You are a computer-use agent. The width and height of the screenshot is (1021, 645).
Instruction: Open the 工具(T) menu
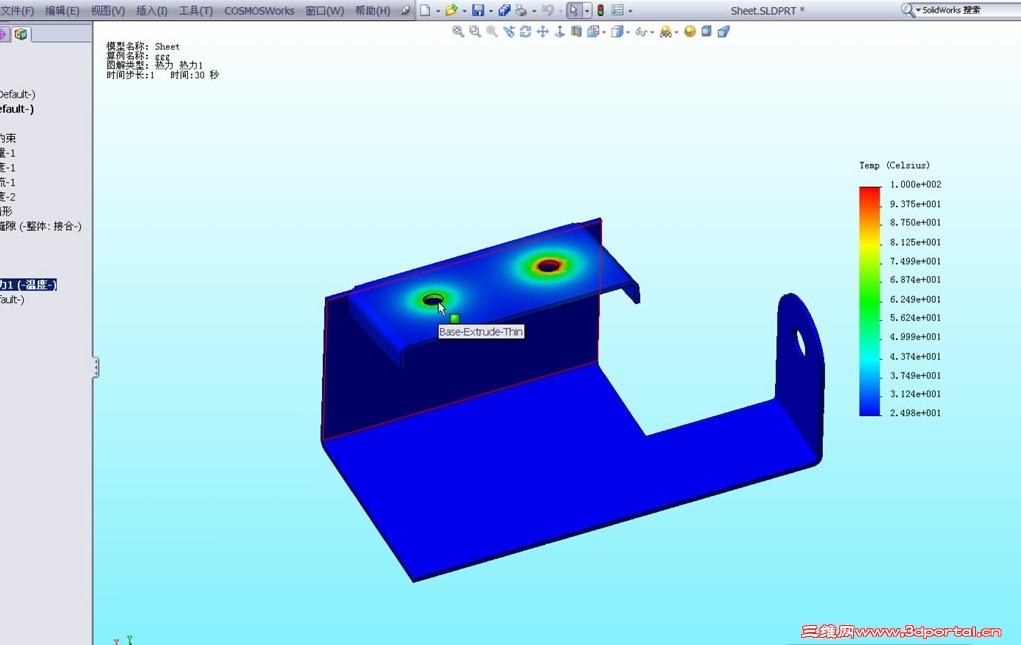pos(195,10)
